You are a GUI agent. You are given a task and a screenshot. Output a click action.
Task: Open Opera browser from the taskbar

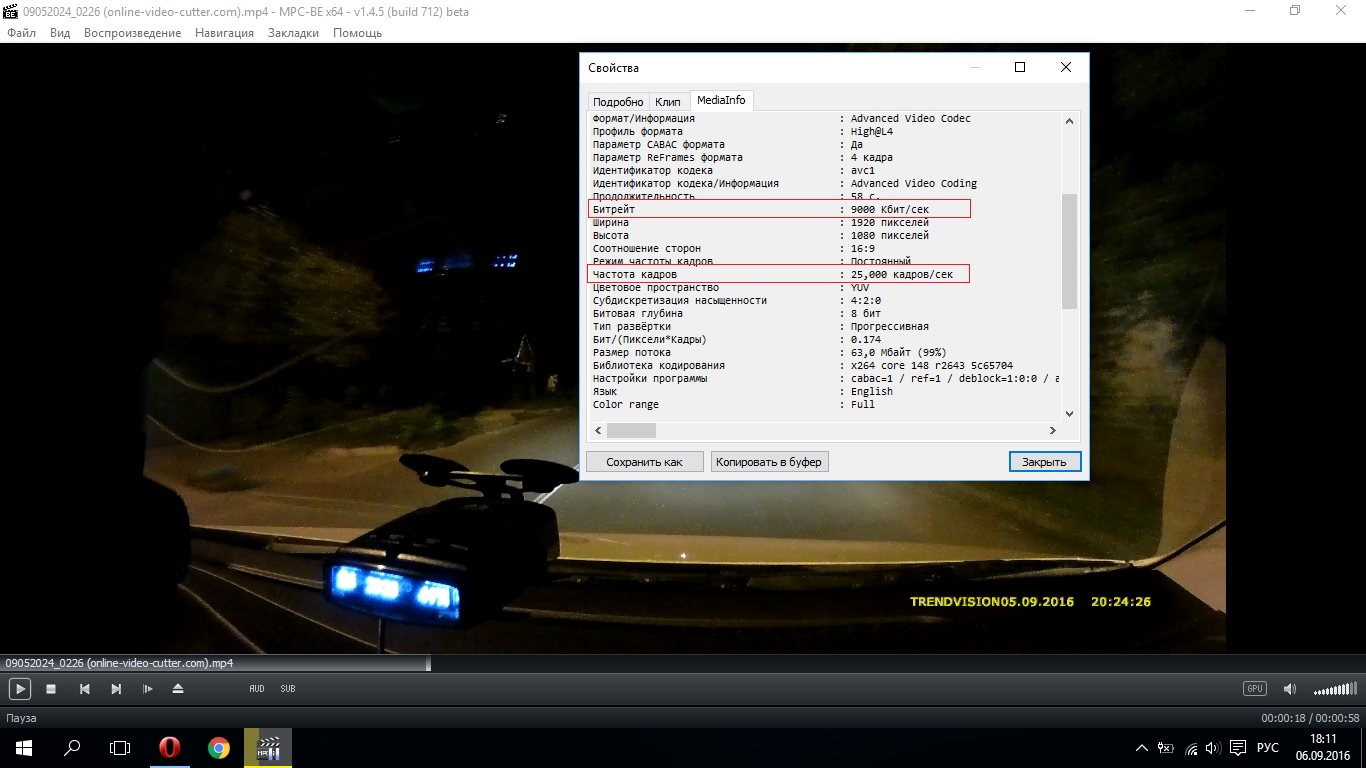tap(170, 748)
